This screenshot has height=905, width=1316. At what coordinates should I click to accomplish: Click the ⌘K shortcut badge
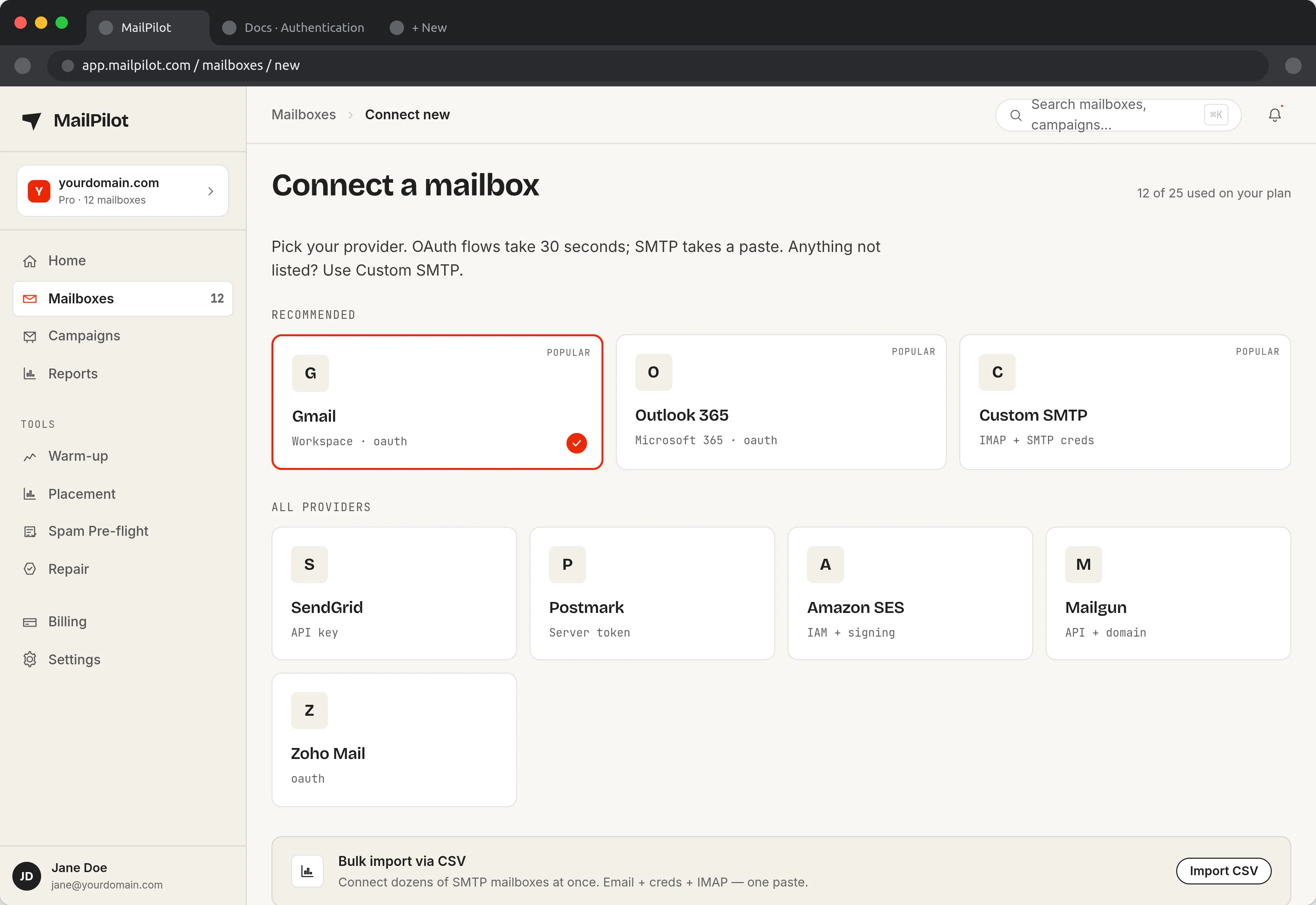pos(1216,114)
